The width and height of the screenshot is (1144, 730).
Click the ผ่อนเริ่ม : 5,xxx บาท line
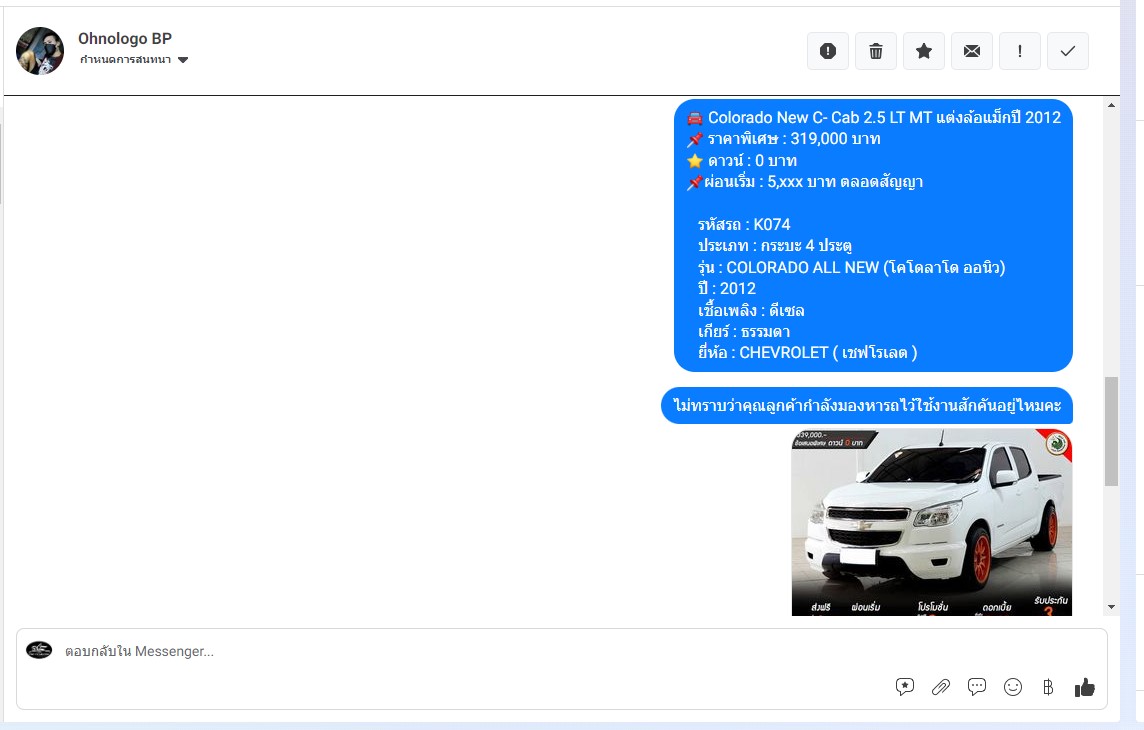805,182
